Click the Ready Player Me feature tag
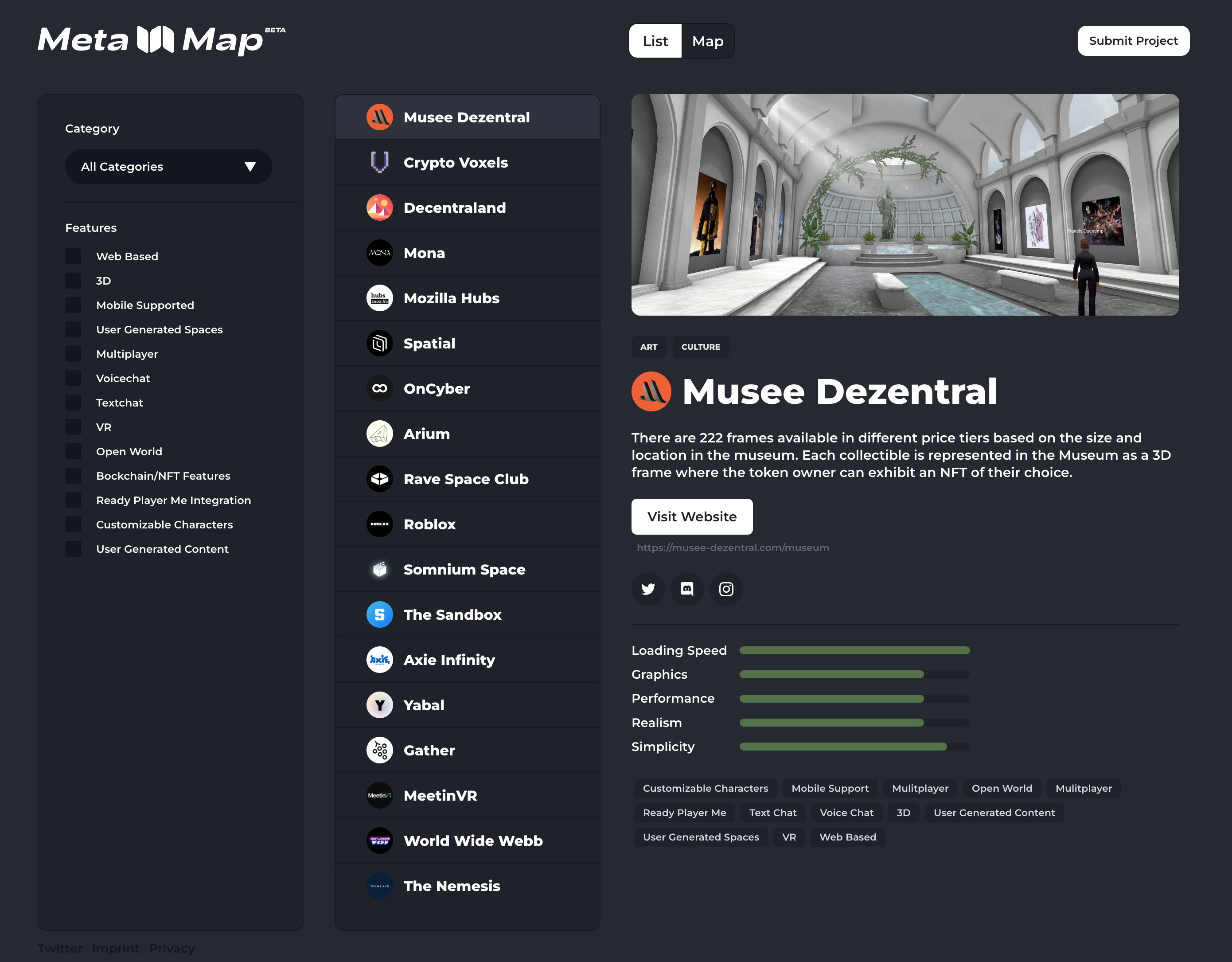This screenshot has width=1232, height=962. [684, 813]
